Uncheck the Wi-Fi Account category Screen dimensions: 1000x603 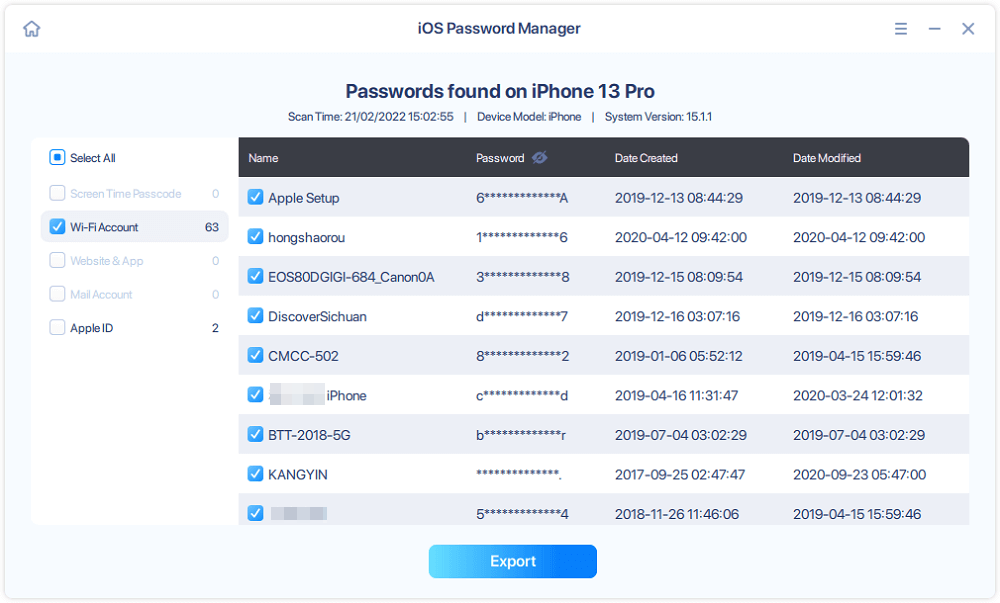(x=55, y=226)
